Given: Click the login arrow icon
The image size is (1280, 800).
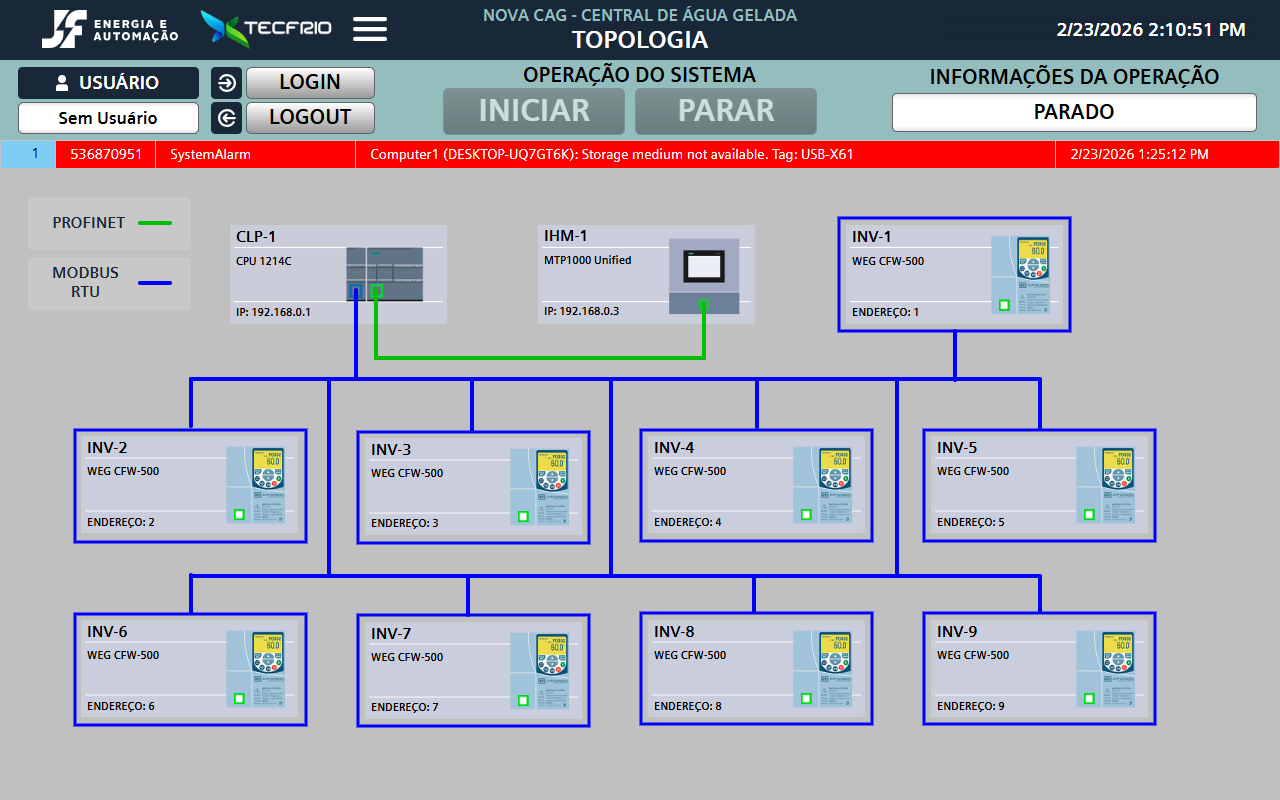Looking at the screenshot, I should [226, 83].
